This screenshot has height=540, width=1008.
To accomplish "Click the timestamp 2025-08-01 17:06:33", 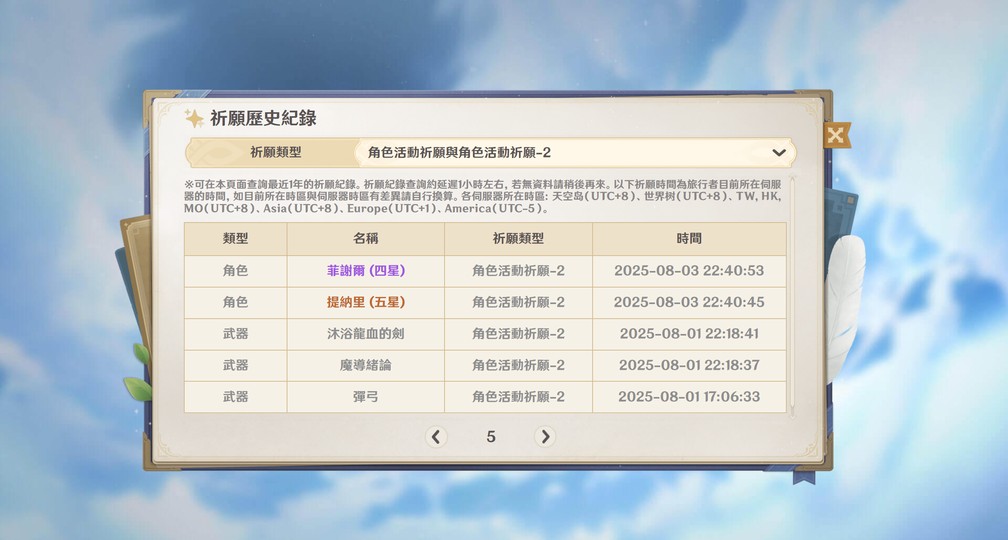I will pos(689,397).
